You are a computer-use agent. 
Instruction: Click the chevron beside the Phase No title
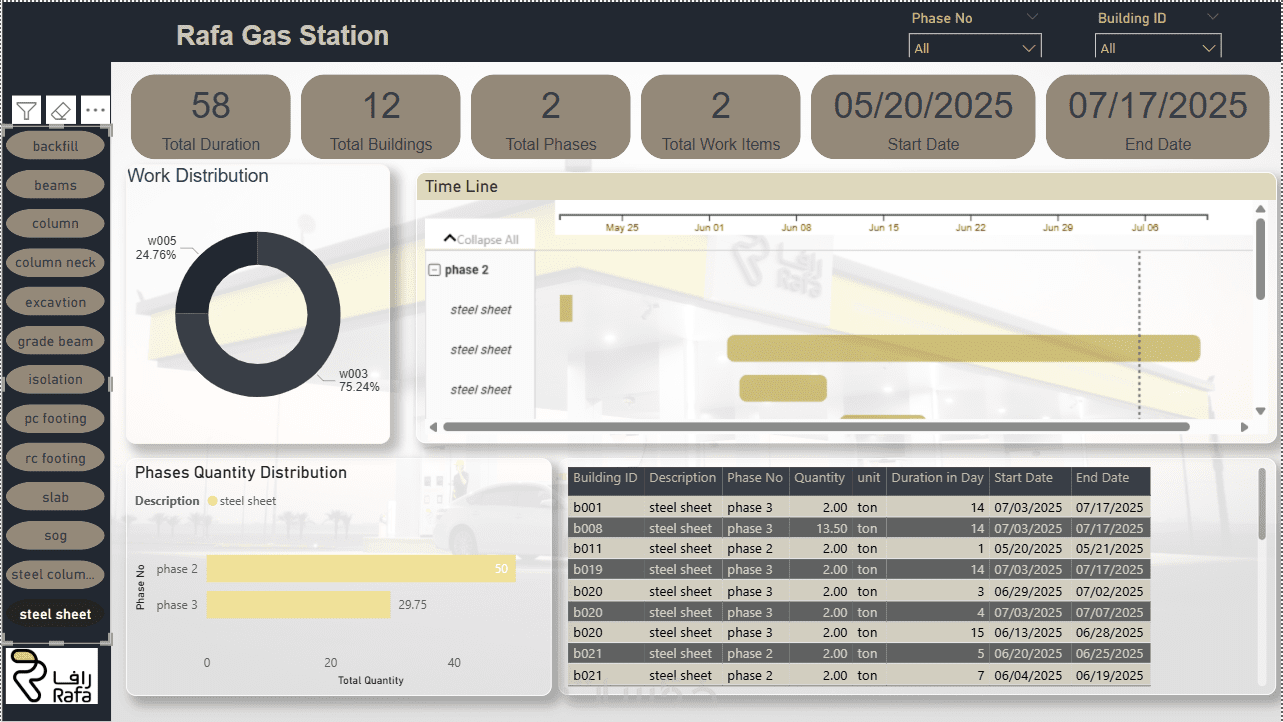[x=1032, y=18]
